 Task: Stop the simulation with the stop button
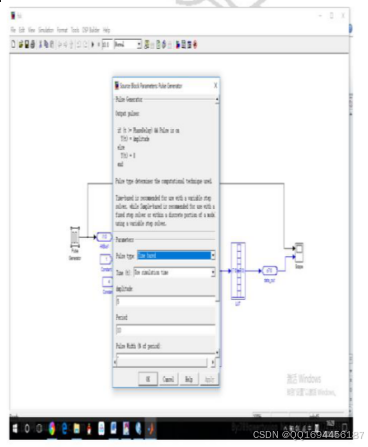(98, 44)
